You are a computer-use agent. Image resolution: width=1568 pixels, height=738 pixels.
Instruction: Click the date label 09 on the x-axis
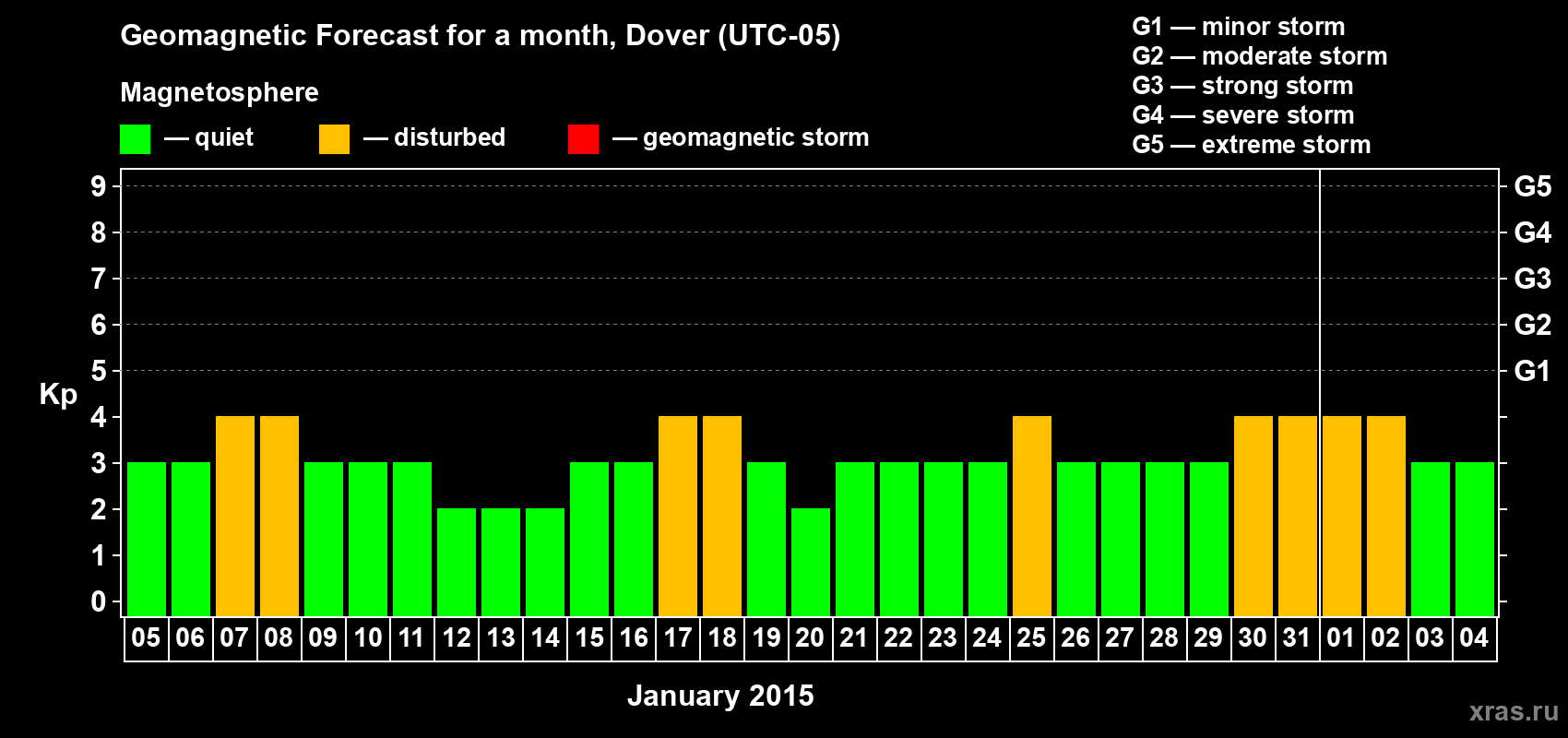tap(323, 637)
